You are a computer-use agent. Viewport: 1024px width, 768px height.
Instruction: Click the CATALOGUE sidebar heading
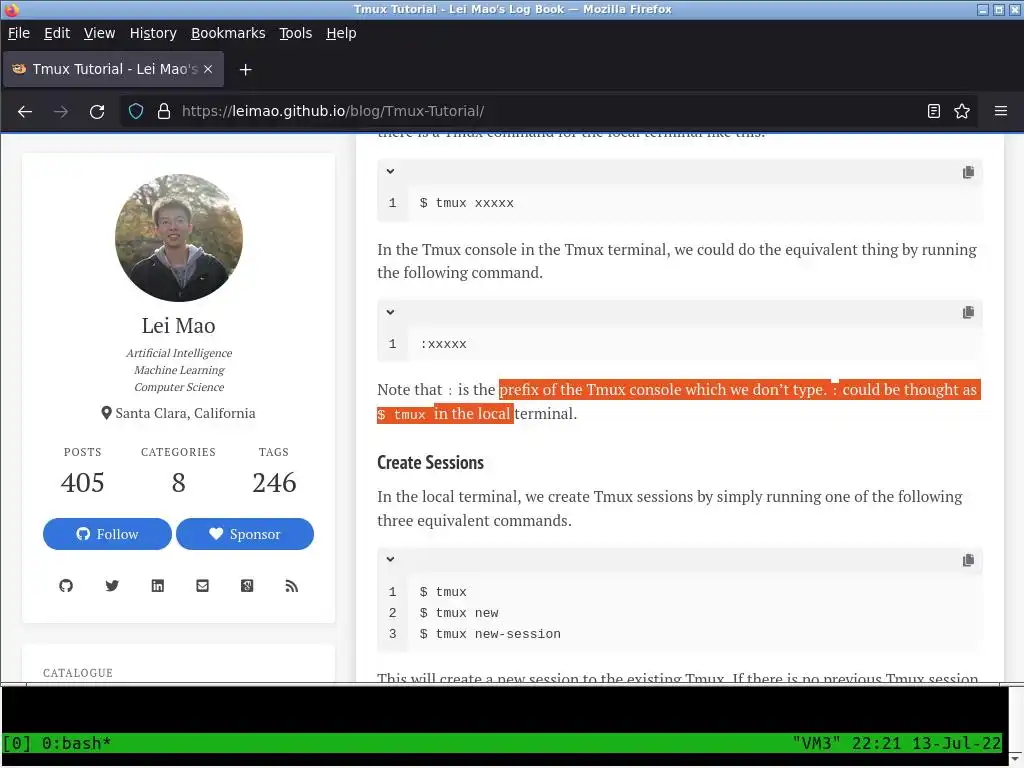pyautogui.click(x=78, y=673)
